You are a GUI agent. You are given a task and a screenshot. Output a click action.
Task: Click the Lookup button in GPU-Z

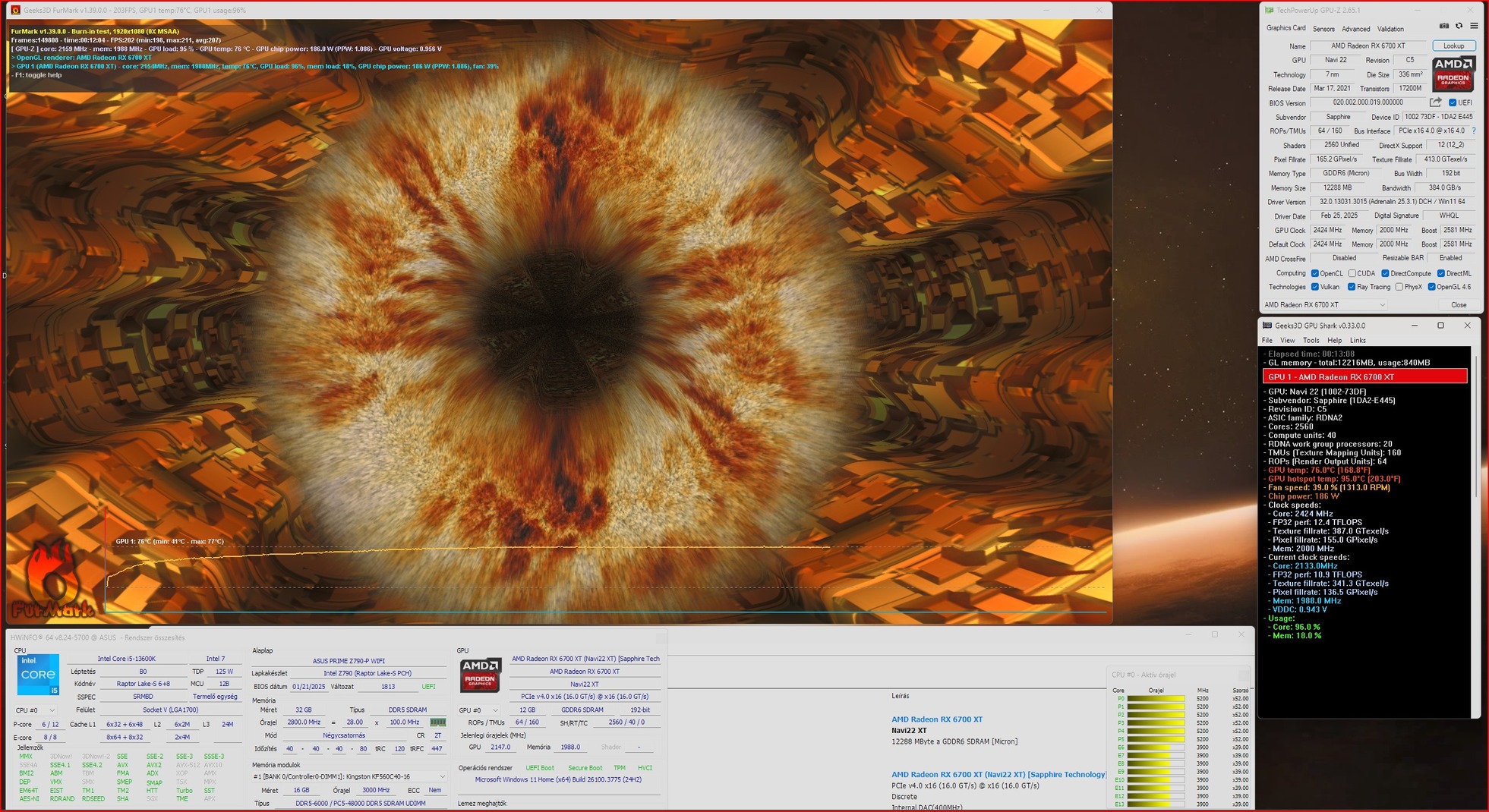pyautogui.click(x=1453, y=46)
